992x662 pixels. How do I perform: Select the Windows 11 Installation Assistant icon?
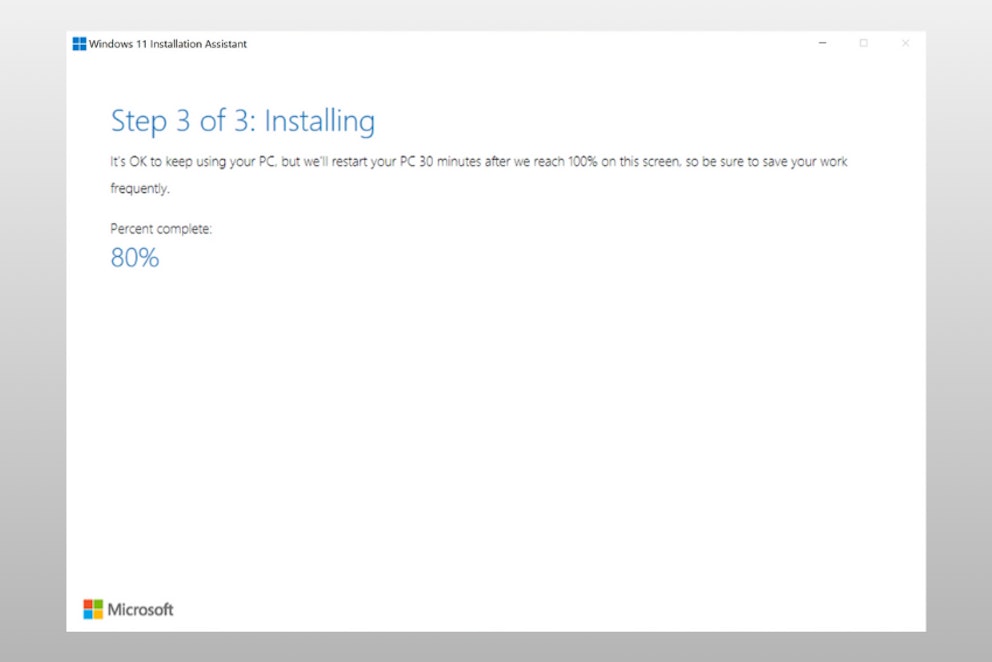pyautogui.click(x=78, y=43)
